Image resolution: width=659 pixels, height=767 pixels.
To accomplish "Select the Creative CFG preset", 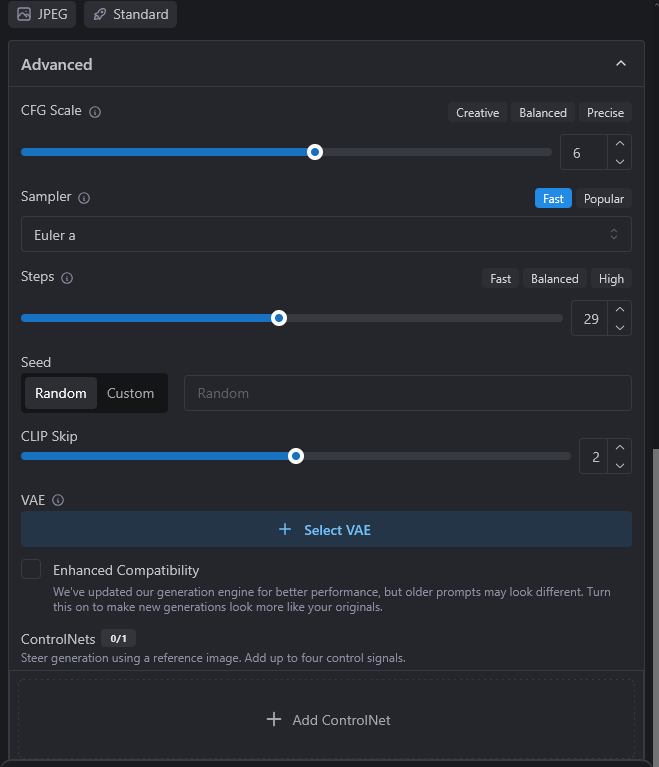I will coord(477,113).
